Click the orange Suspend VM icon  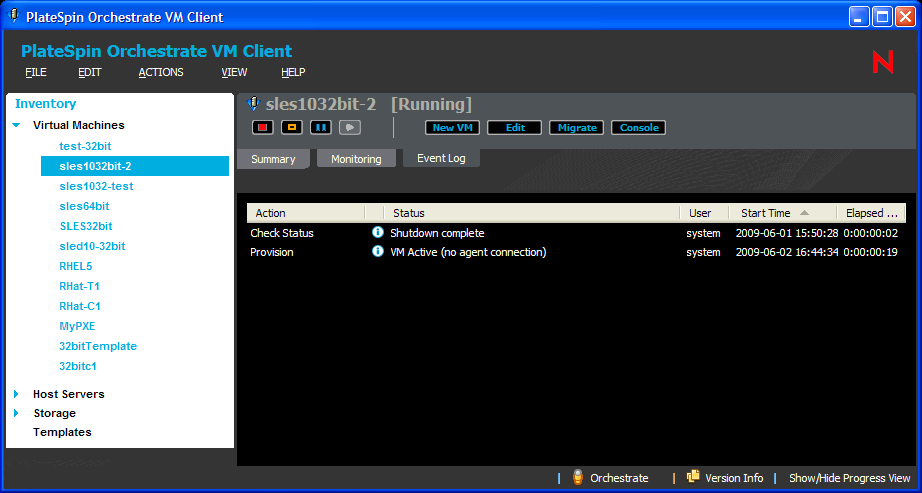(x=292, y=127)
